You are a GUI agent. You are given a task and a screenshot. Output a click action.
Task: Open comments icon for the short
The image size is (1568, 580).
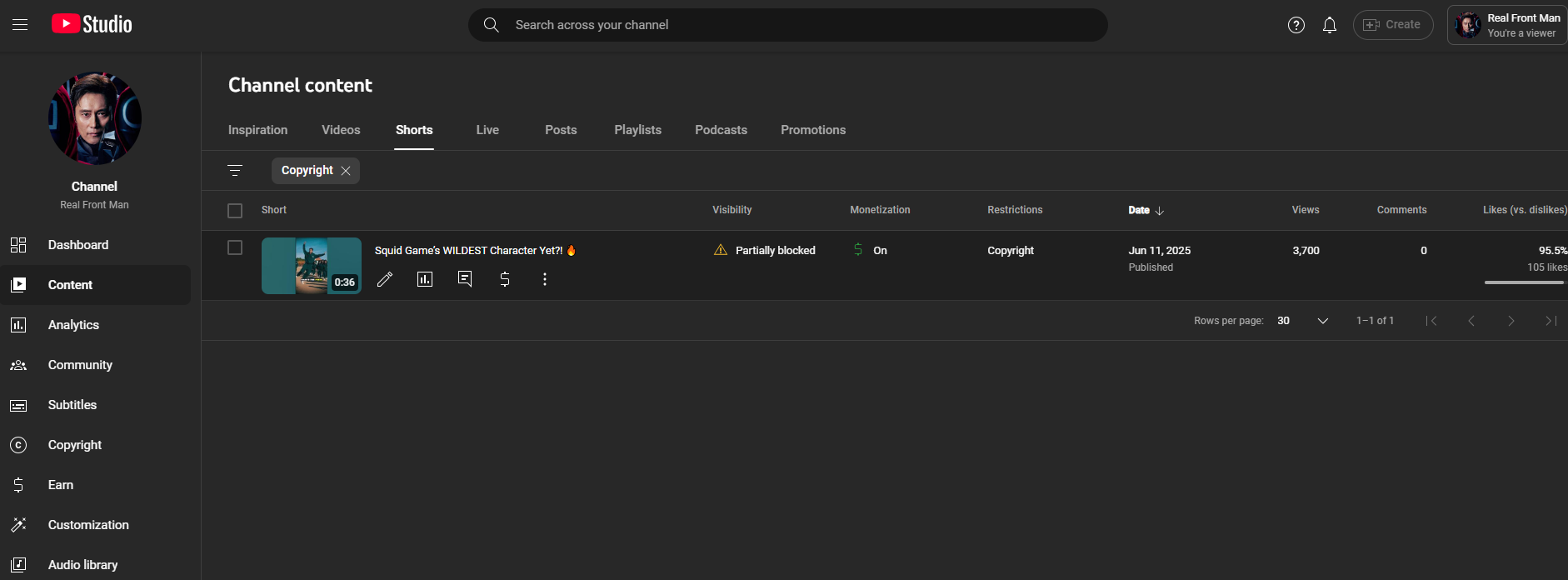[x=465, y=279]
